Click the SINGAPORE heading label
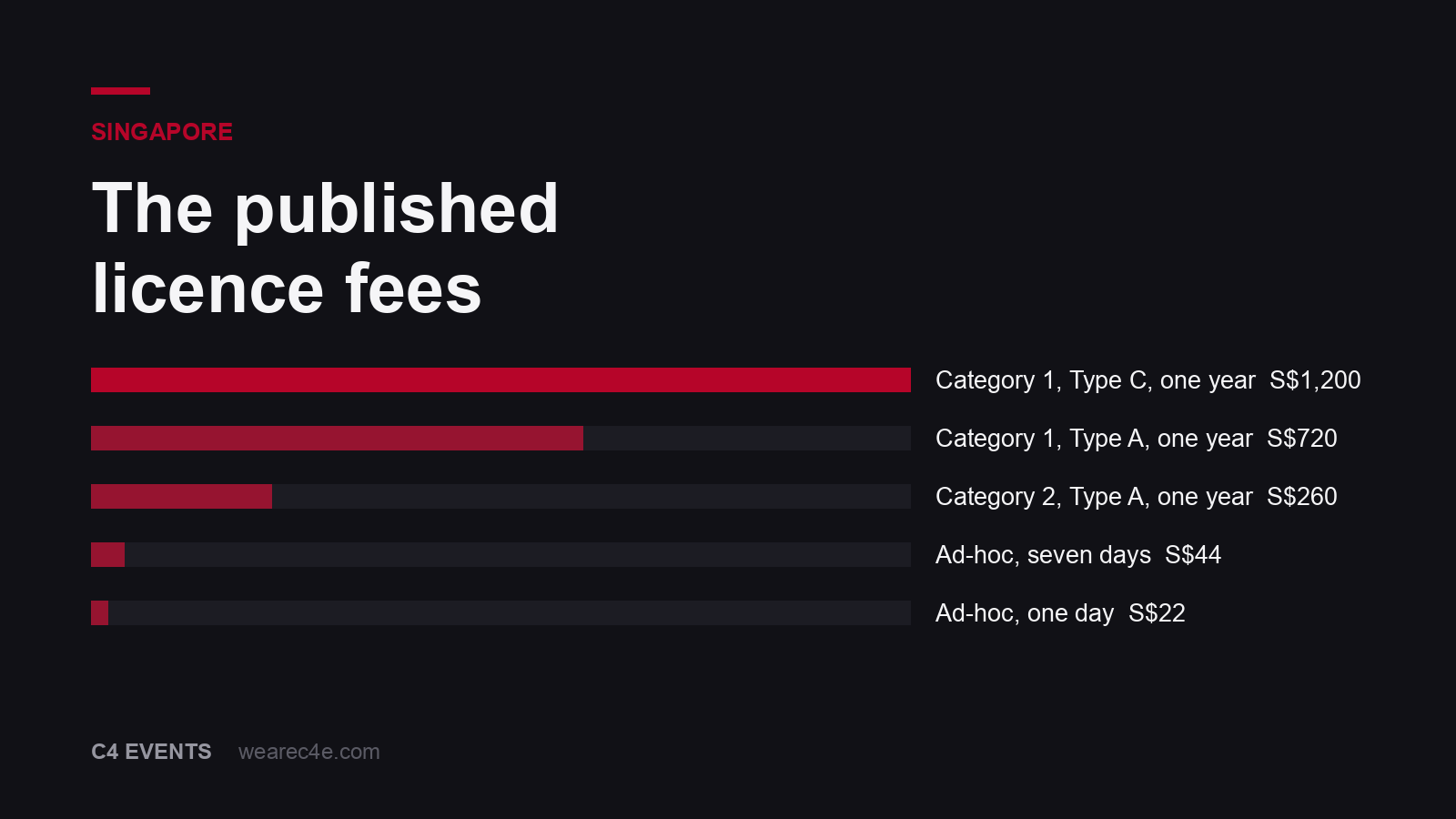The height and width of the screenshot is (819, 1456). [162, 132]
